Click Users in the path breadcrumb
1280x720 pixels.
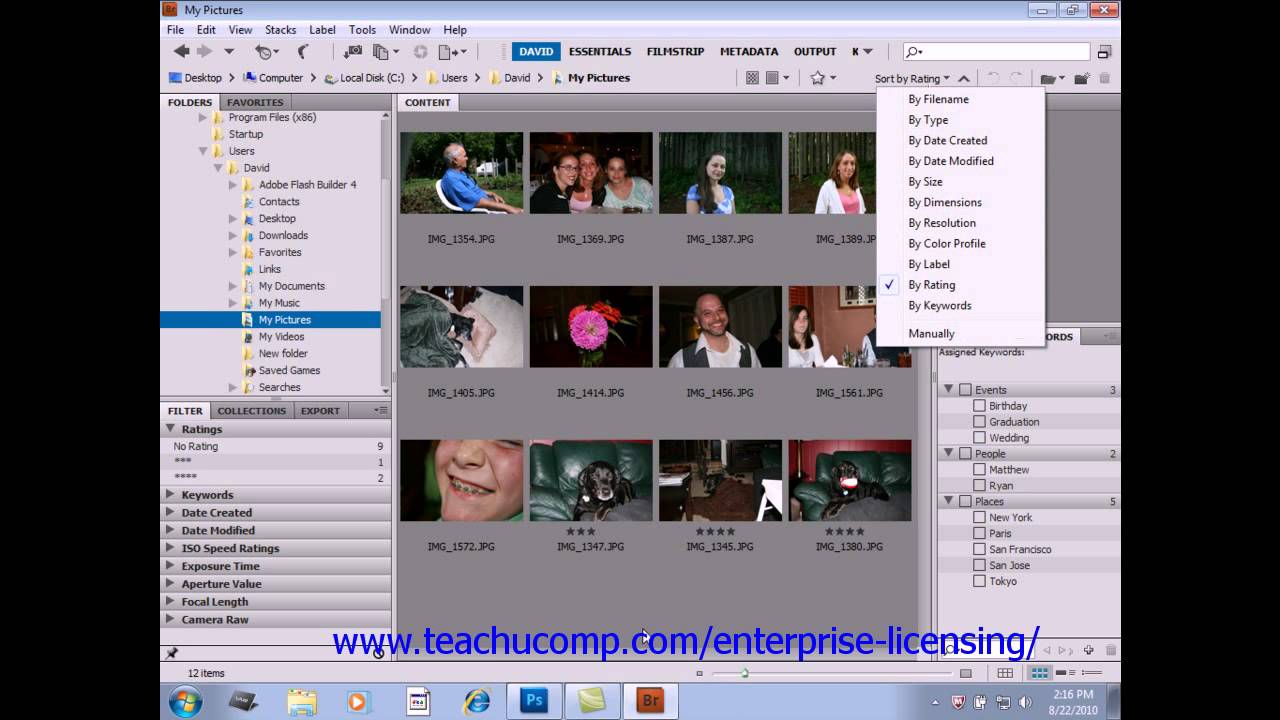click(x=454, y=78)
